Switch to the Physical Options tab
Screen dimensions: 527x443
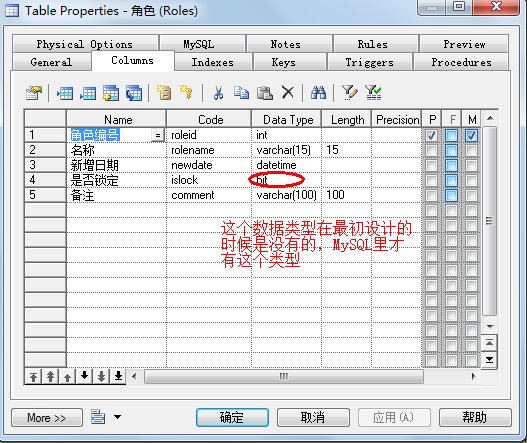[85, 44]
